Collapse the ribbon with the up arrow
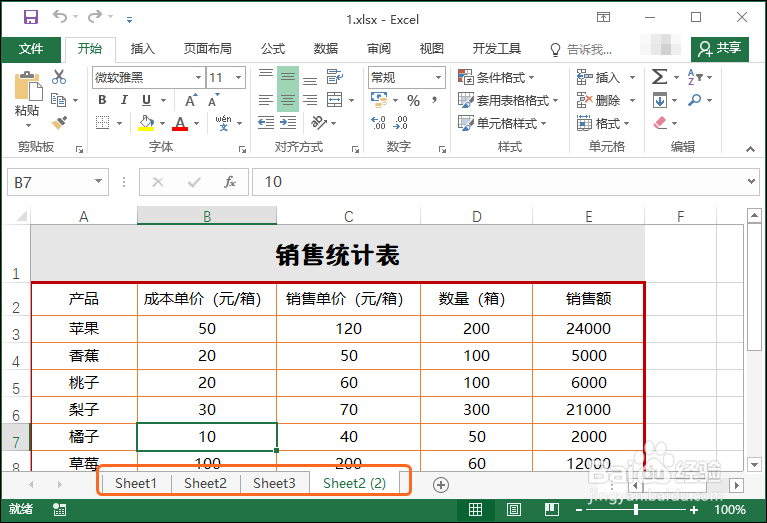The height and width of the screenshot is (523, 767). 750,149
